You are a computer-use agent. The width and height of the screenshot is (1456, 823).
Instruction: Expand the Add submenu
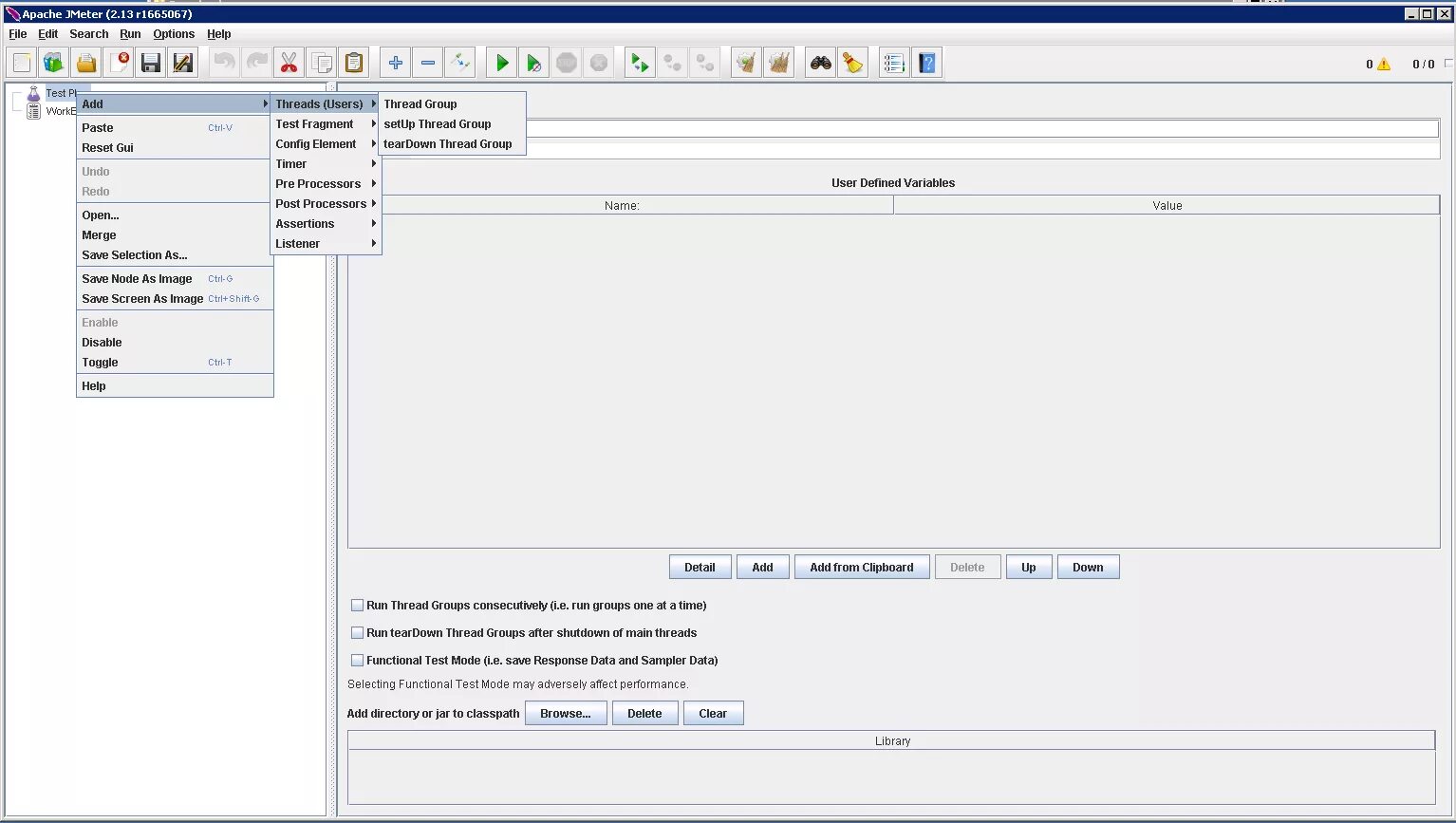point(175,104)
